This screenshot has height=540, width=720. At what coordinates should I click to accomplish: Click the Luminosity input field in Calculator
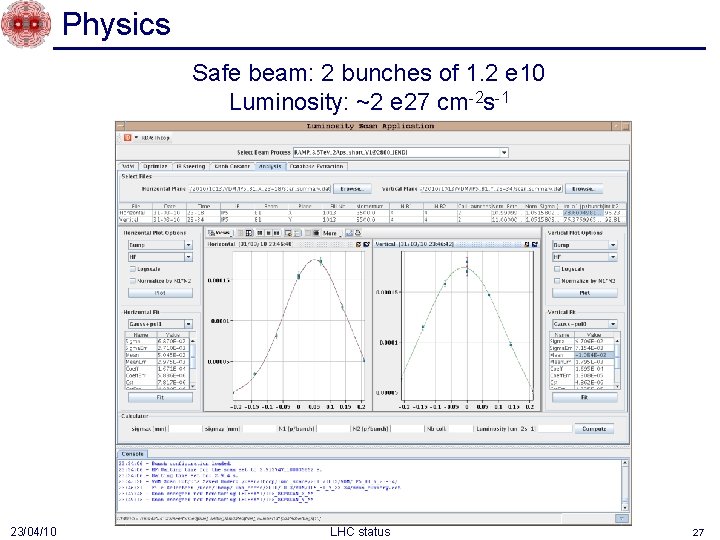(x=554, y=429)
